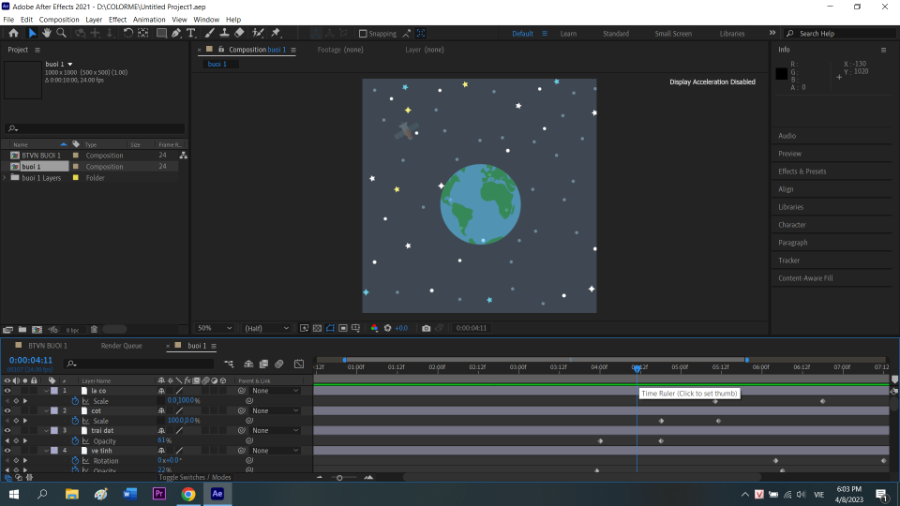The width and height of the screenshot is (900, 506).
Task: Toggle the shy layers hide icon
Action: pos(249,364)
